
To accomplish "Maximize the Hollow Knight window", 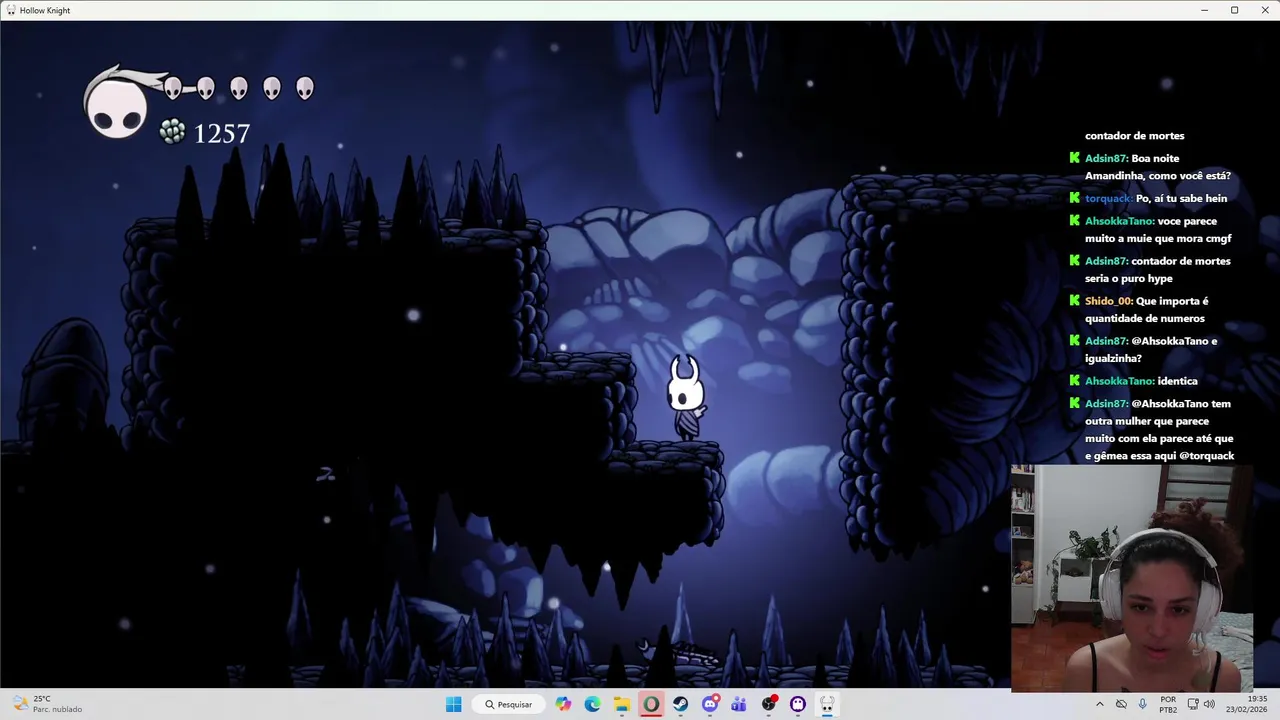I will [1234, 10].
